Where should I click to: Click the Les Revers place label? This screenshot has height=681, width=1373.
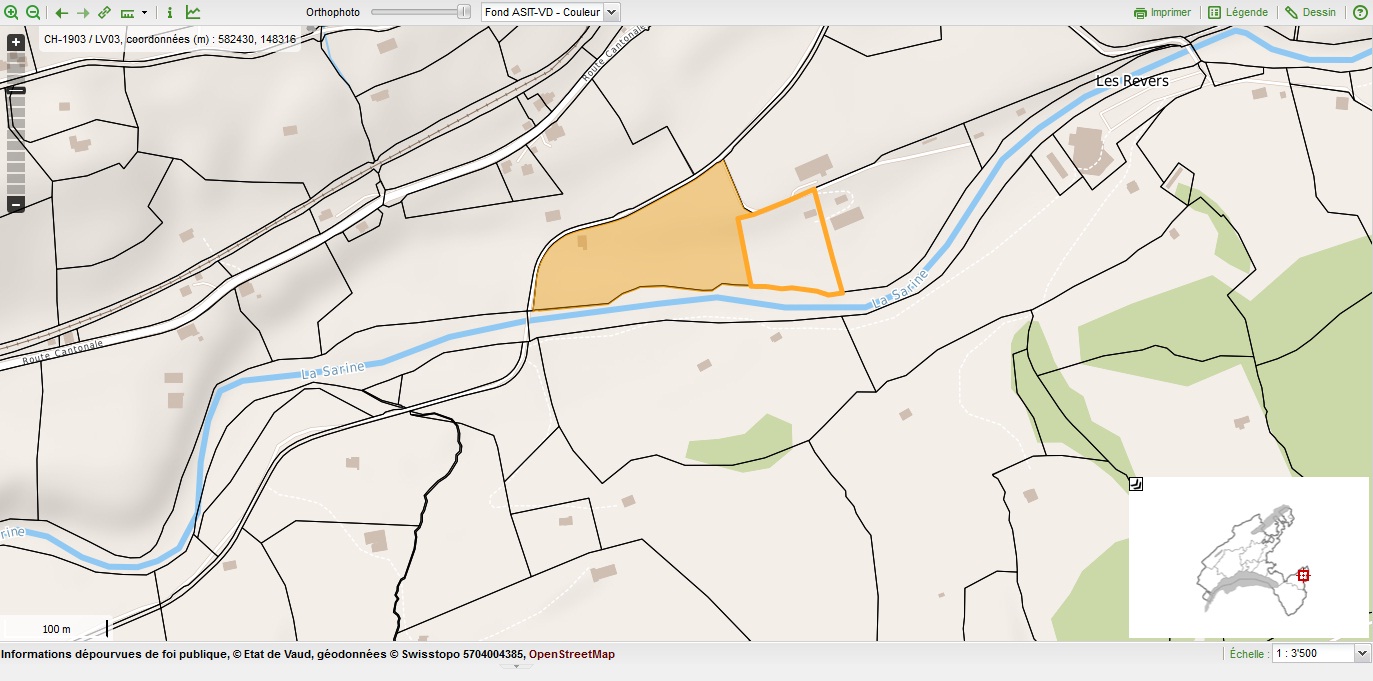[1132, 81]
